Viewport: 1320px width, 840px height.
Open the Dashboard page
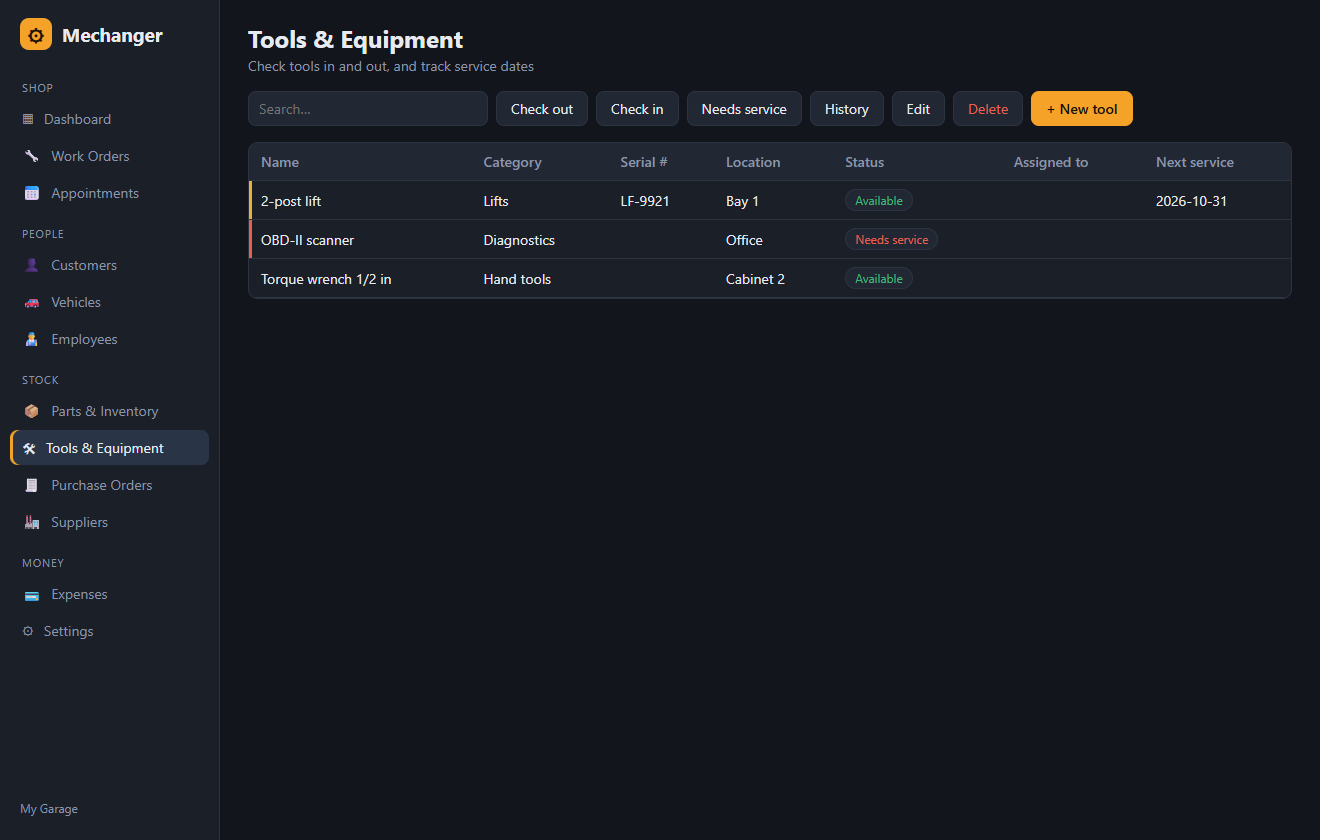point(110,119)
